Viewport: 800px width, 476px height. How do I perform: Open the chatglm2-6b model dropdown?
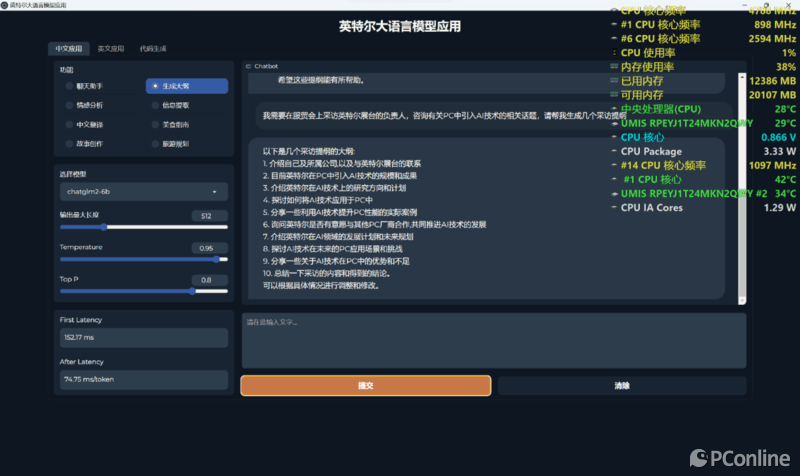(143, 190)
